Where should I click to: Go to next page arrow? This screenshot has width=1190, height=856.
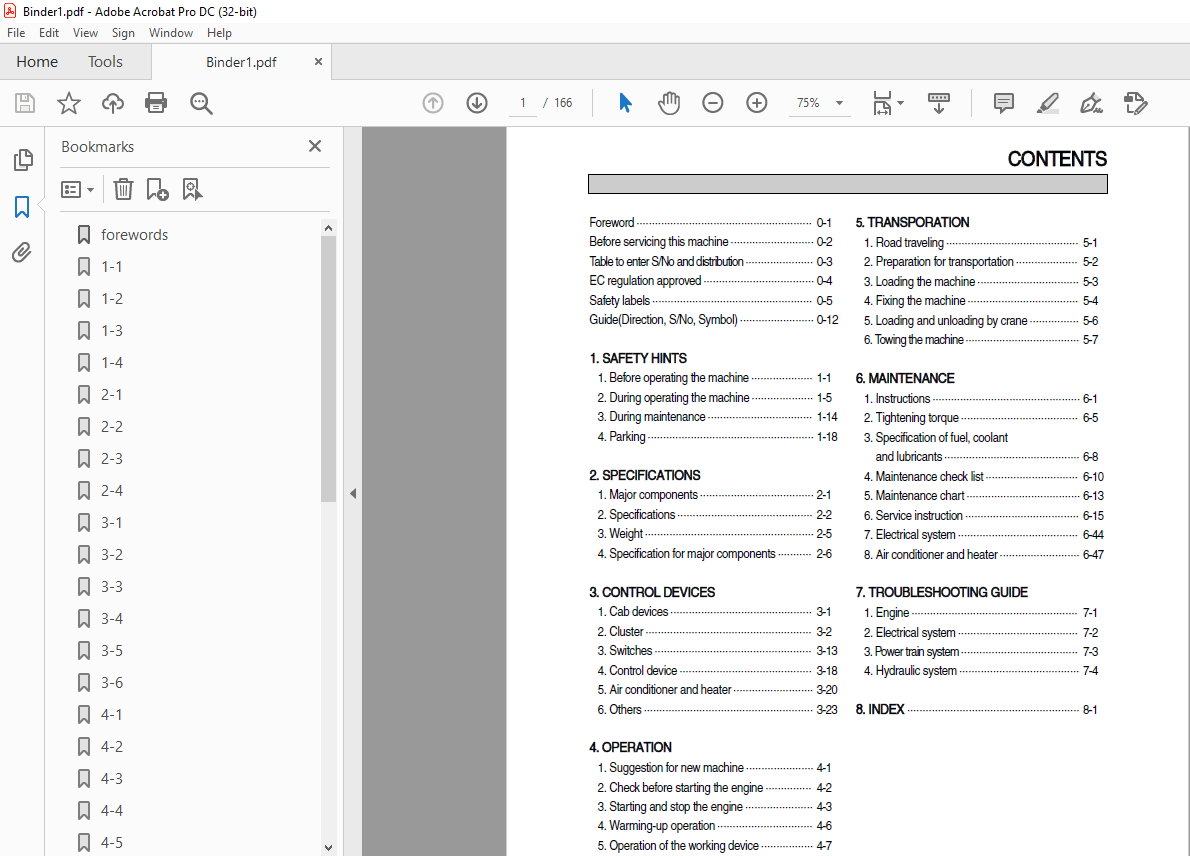click(x=477, y=102)
